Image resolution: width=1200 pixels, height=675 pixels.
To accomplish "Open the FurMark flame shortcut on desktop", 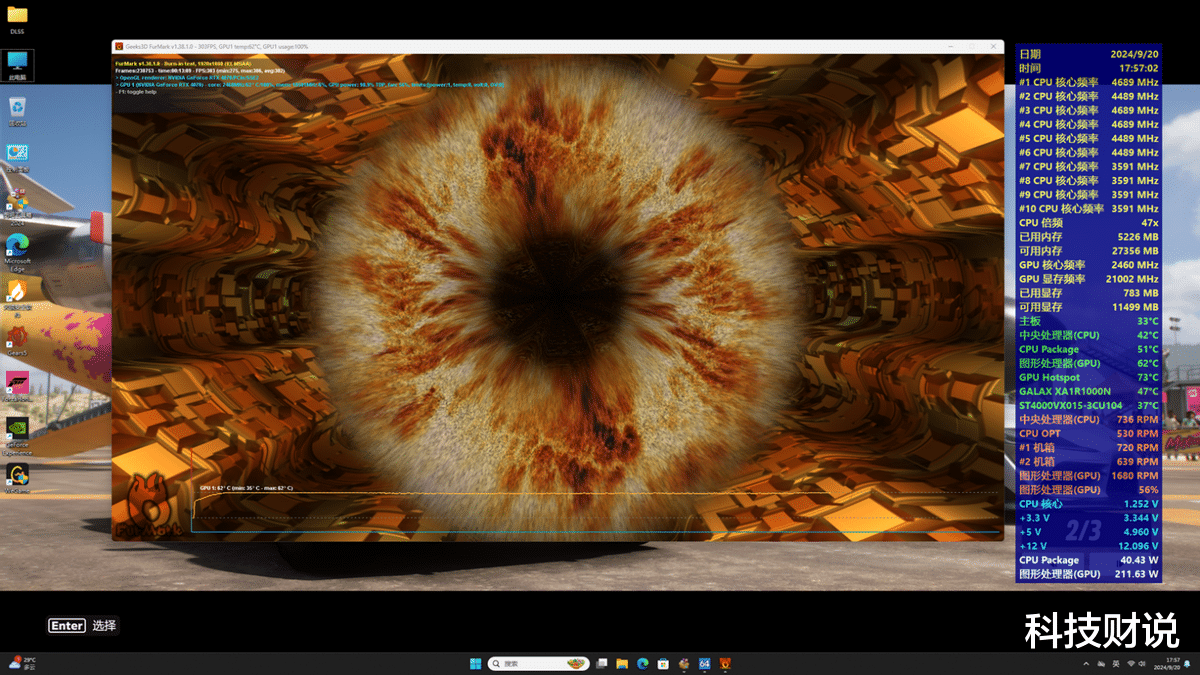I will (17, 296).
